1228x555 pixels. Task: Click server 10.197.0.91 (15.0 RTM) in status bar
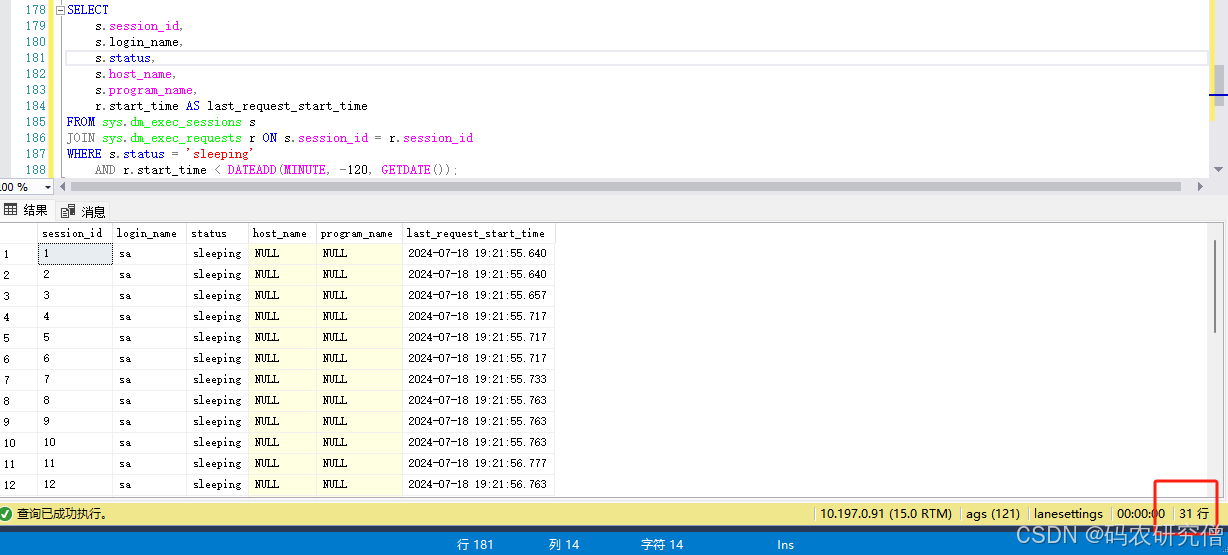click(885, 514)
